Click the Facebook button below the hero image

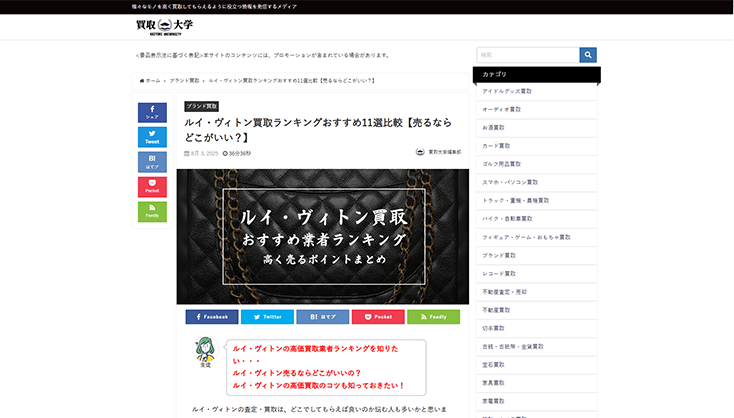tap(211, 317)
